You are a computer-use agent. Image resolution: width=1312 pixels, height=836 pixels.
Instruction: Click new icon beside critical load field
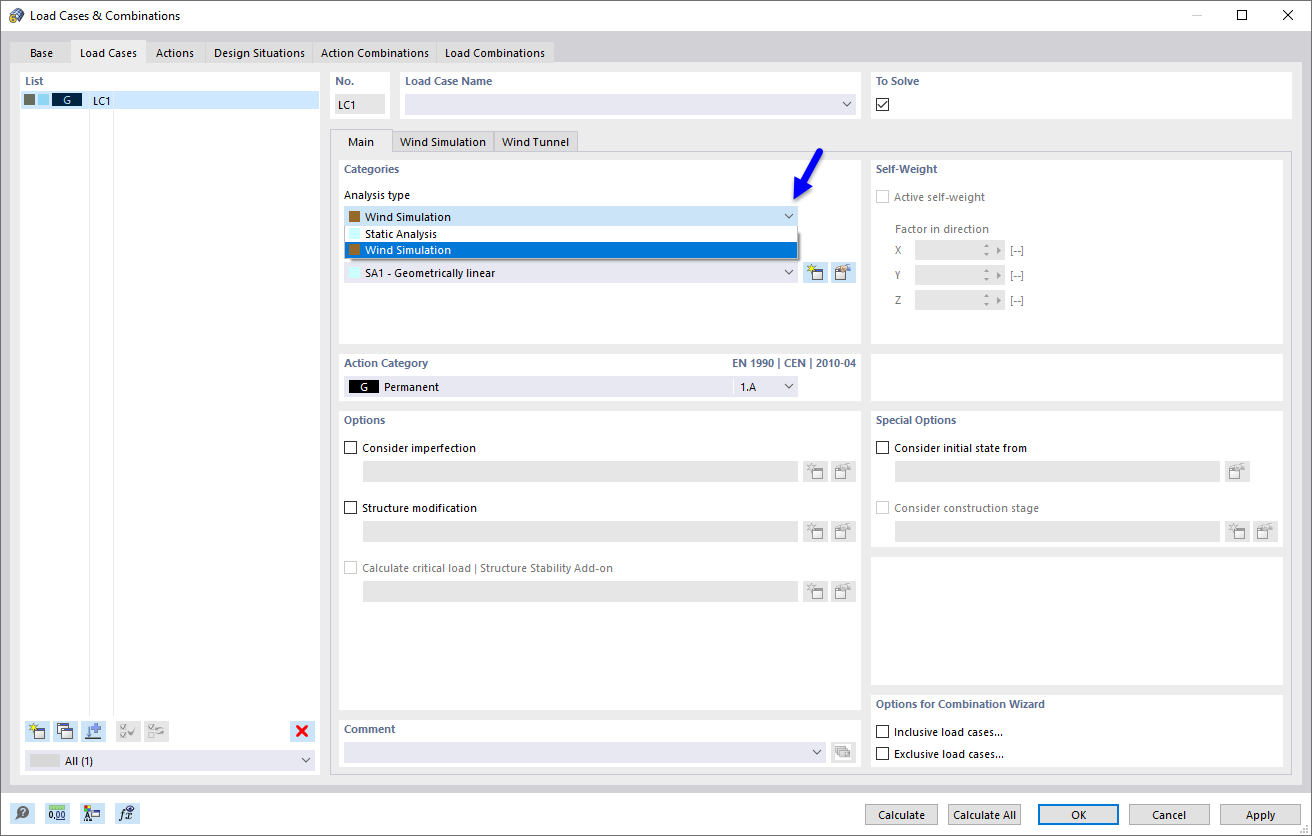point(815,591)
